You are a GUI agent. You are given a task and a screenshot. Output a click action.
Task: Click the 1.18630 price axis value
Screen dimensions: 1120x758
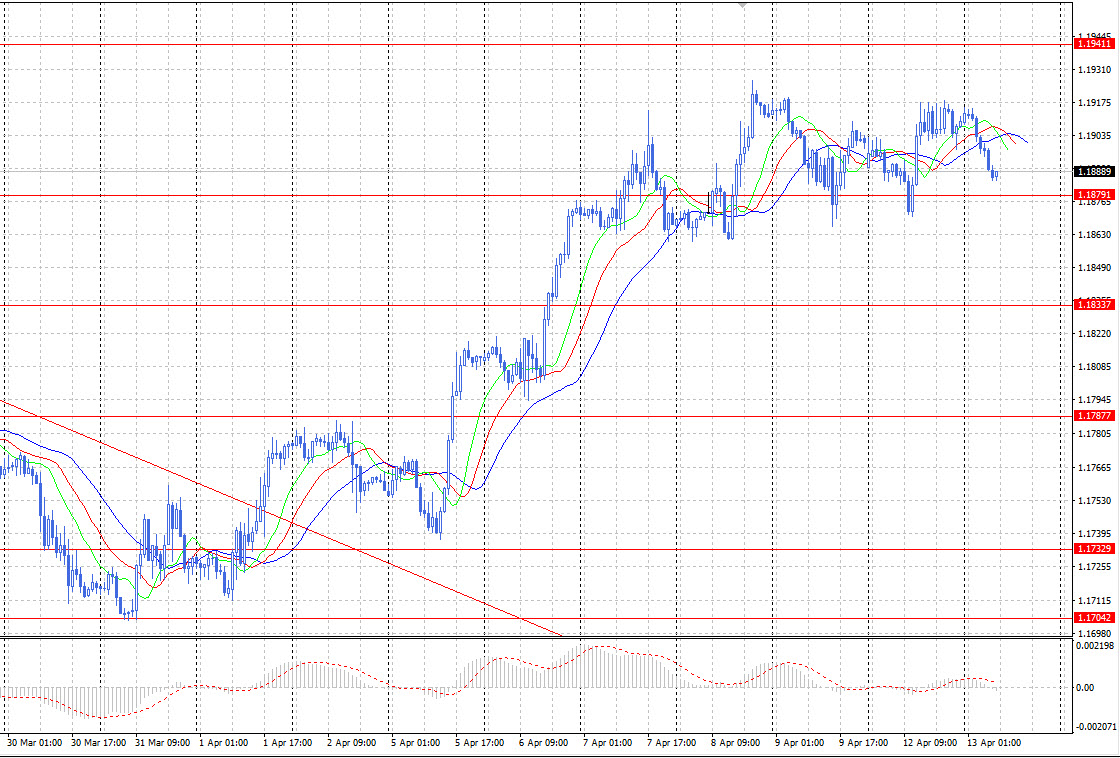pos(1094,234)
